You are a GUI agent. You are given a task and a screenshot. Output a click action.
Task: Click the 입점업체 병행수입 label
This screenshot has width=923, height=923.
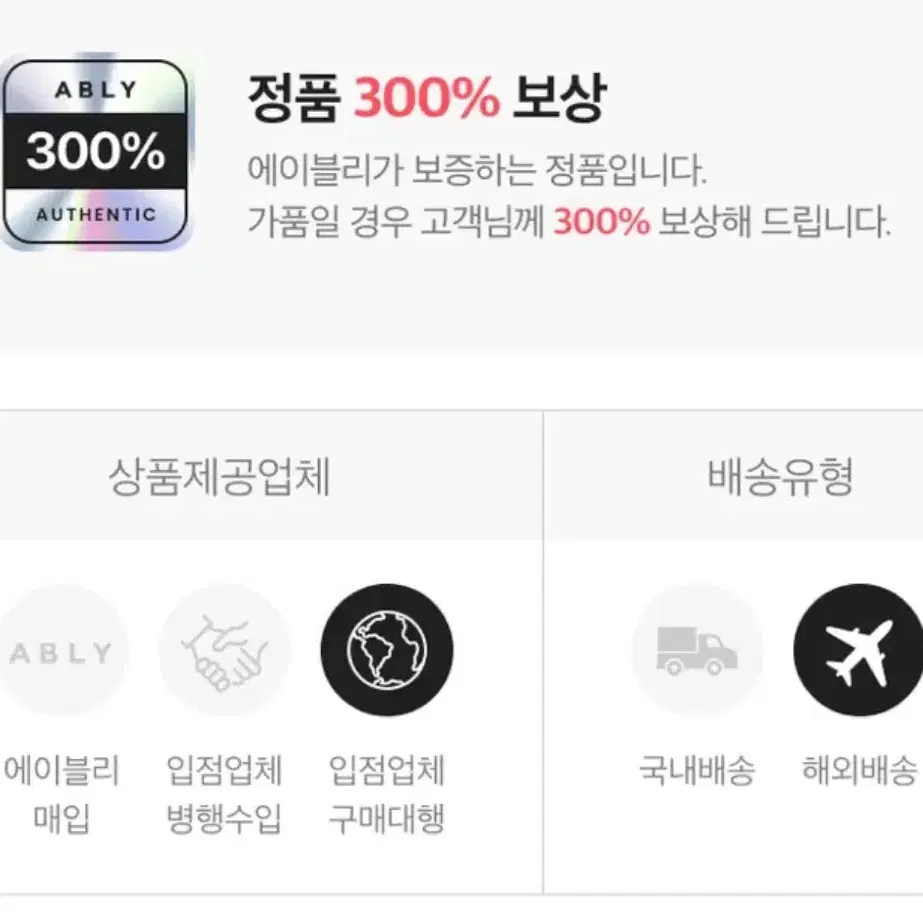click(224, 794)
